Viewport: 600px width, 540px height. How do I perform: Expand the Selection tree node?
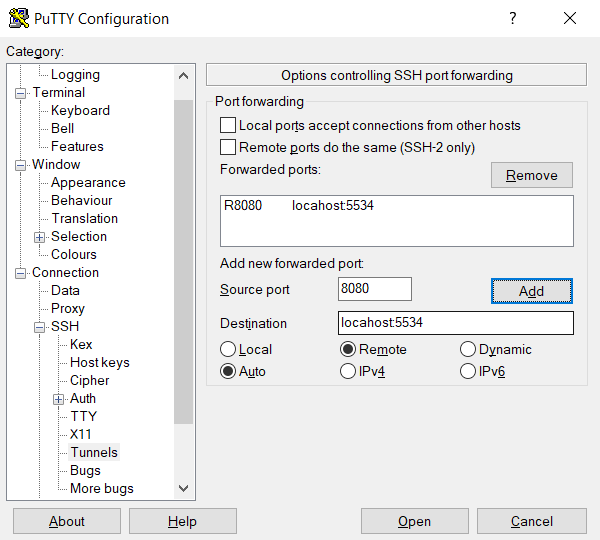click(39, 237)
